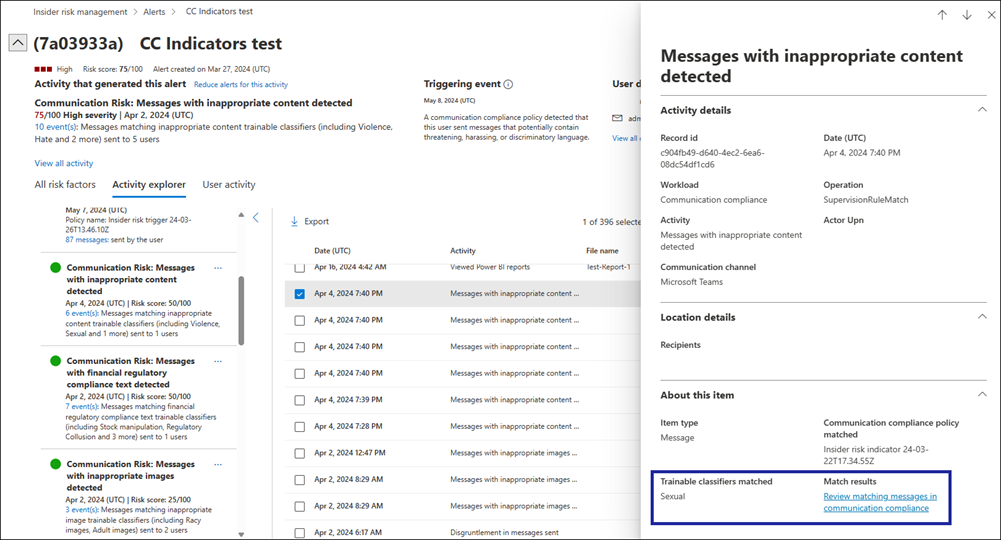1001x540 pixels.
Task: Open the Alerts breadcrumb link
Action: 156,12
